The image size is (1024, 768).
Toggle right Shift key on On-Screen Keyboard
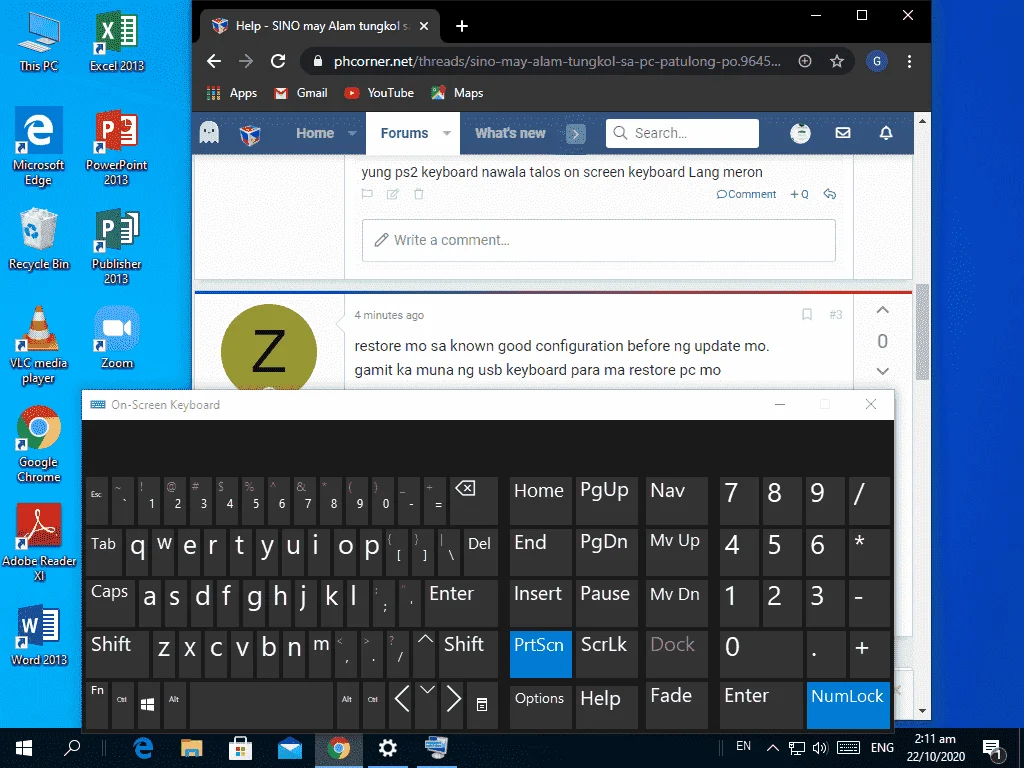coord(468,654)
